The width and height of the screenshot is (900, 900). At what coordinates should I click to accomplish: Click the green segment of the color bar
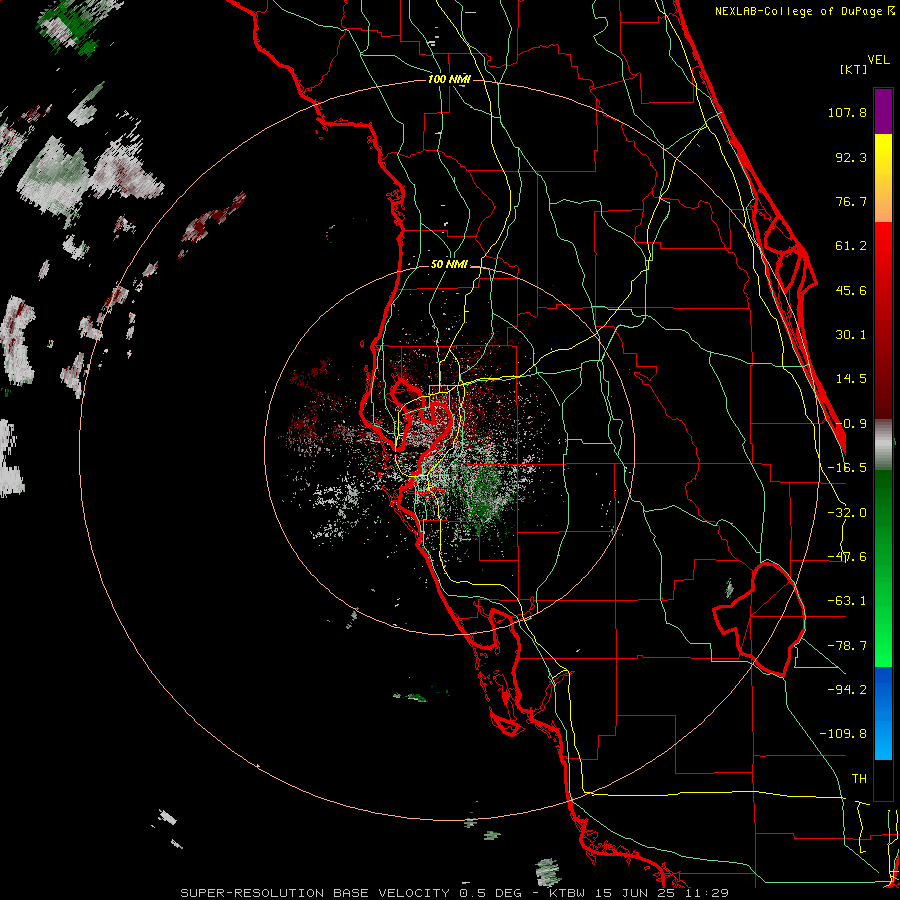point(883,568)
